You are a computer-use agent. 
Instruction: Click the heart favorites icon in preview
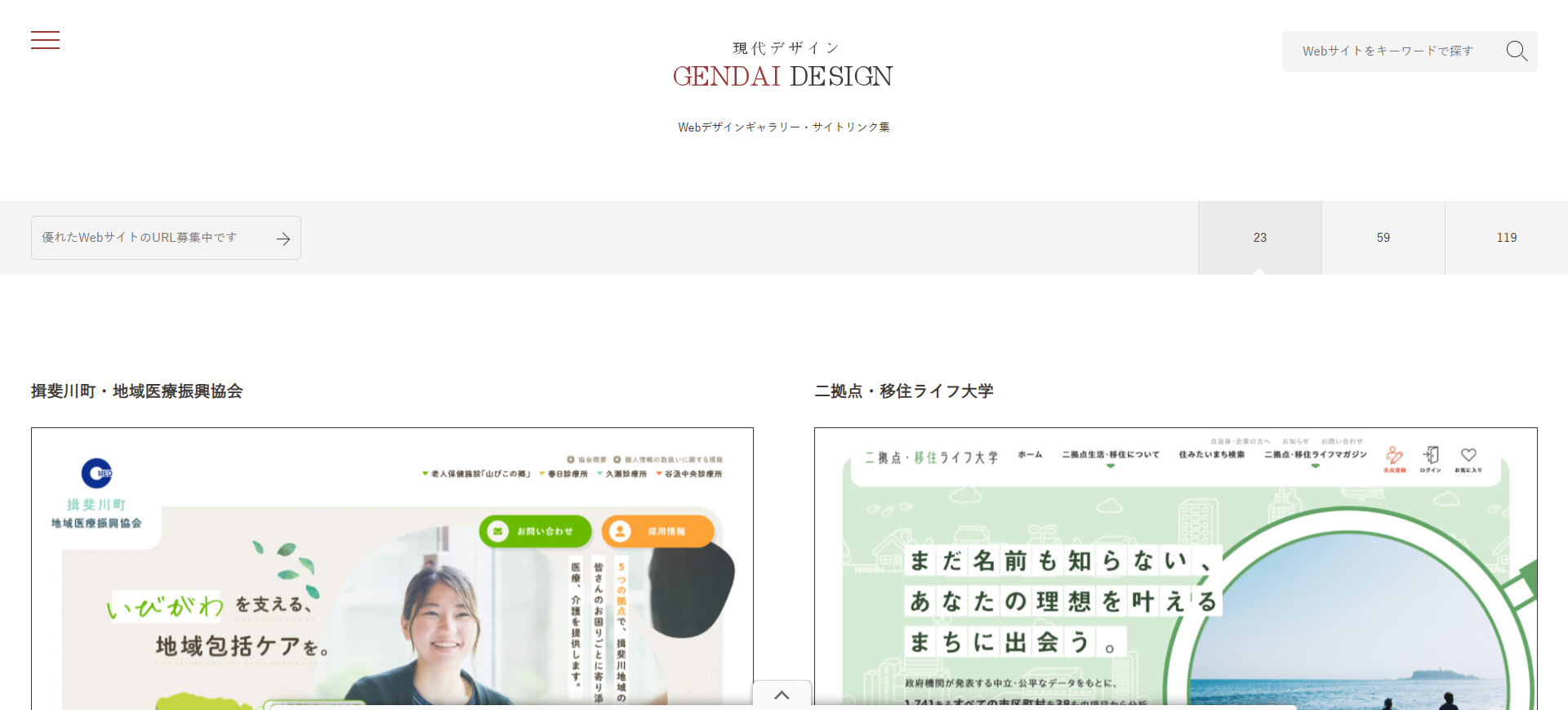(1468, 456)
